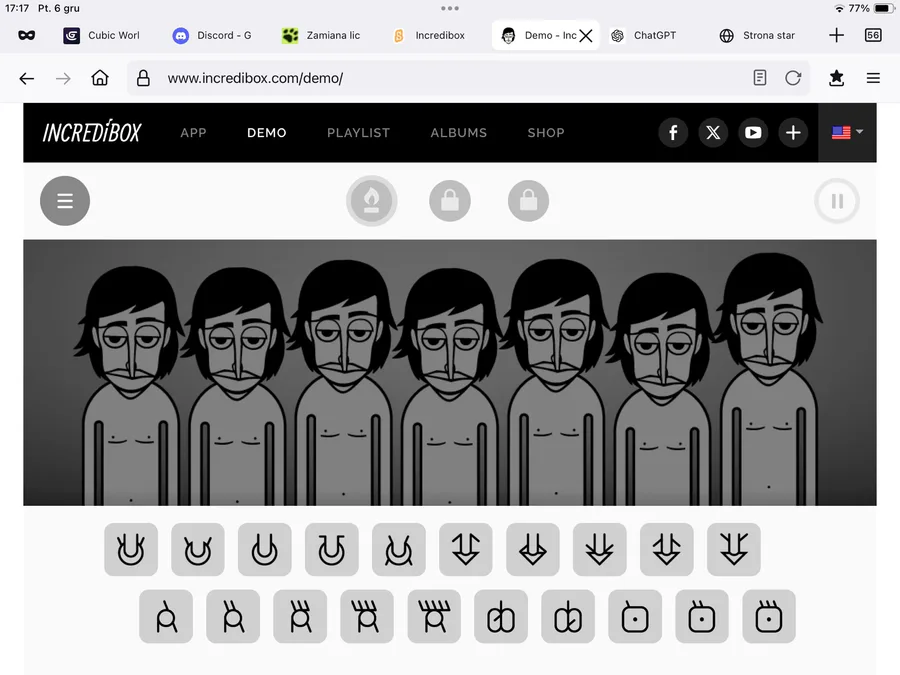Switch to the ChatGPT tab
900x675 pixels.
[x=643, y=36]
